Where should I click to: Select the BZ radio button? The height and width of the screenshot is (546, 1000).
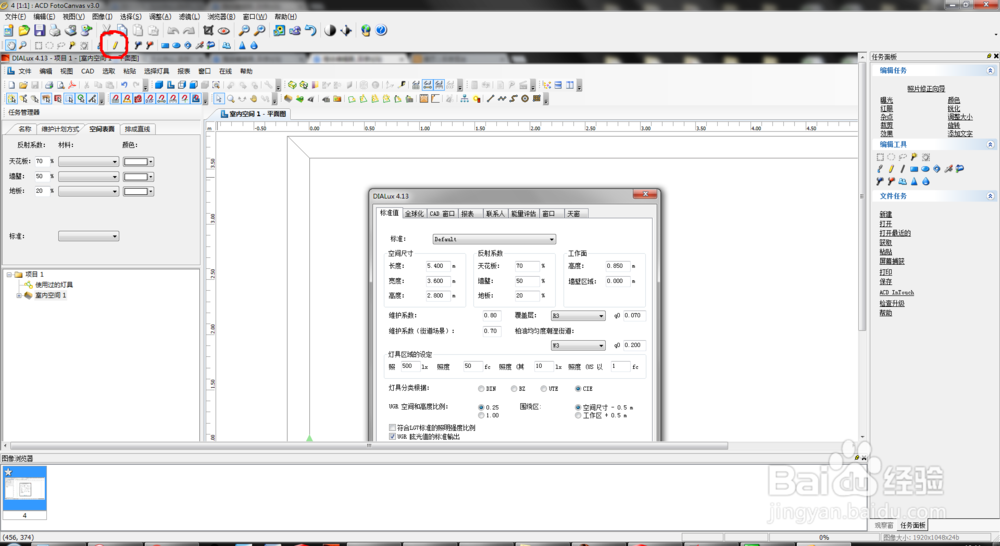[x=513, y=388]
